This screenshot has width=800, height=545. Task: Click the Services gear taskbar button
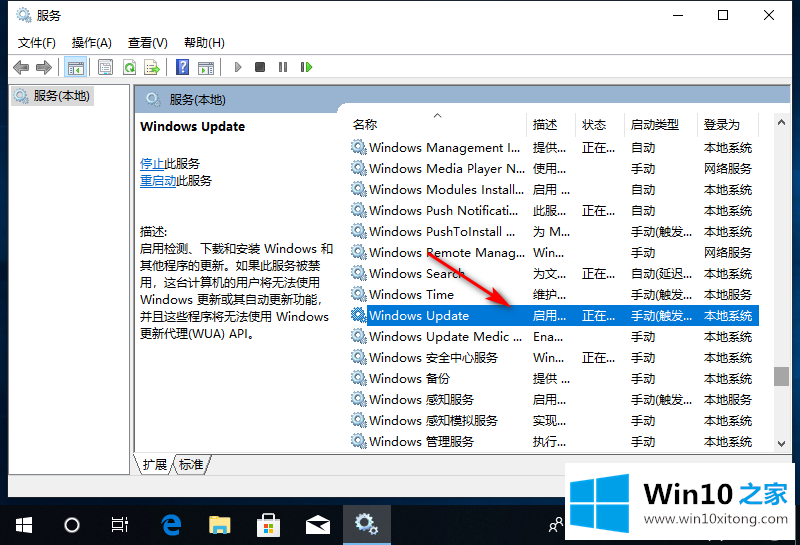click(367, 525)
